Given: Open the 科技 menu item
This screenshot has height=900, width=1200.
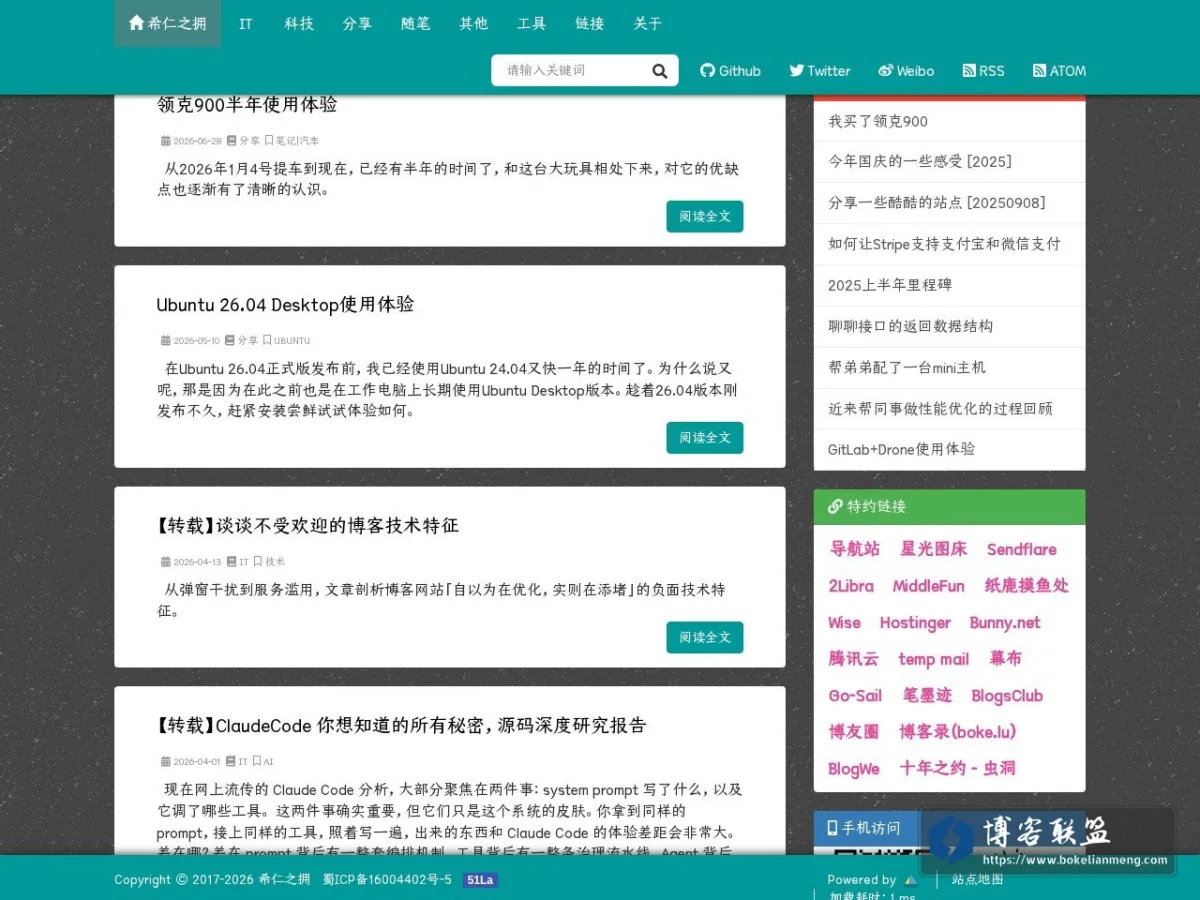Looking at the screenshot, I should pos(299,23).
